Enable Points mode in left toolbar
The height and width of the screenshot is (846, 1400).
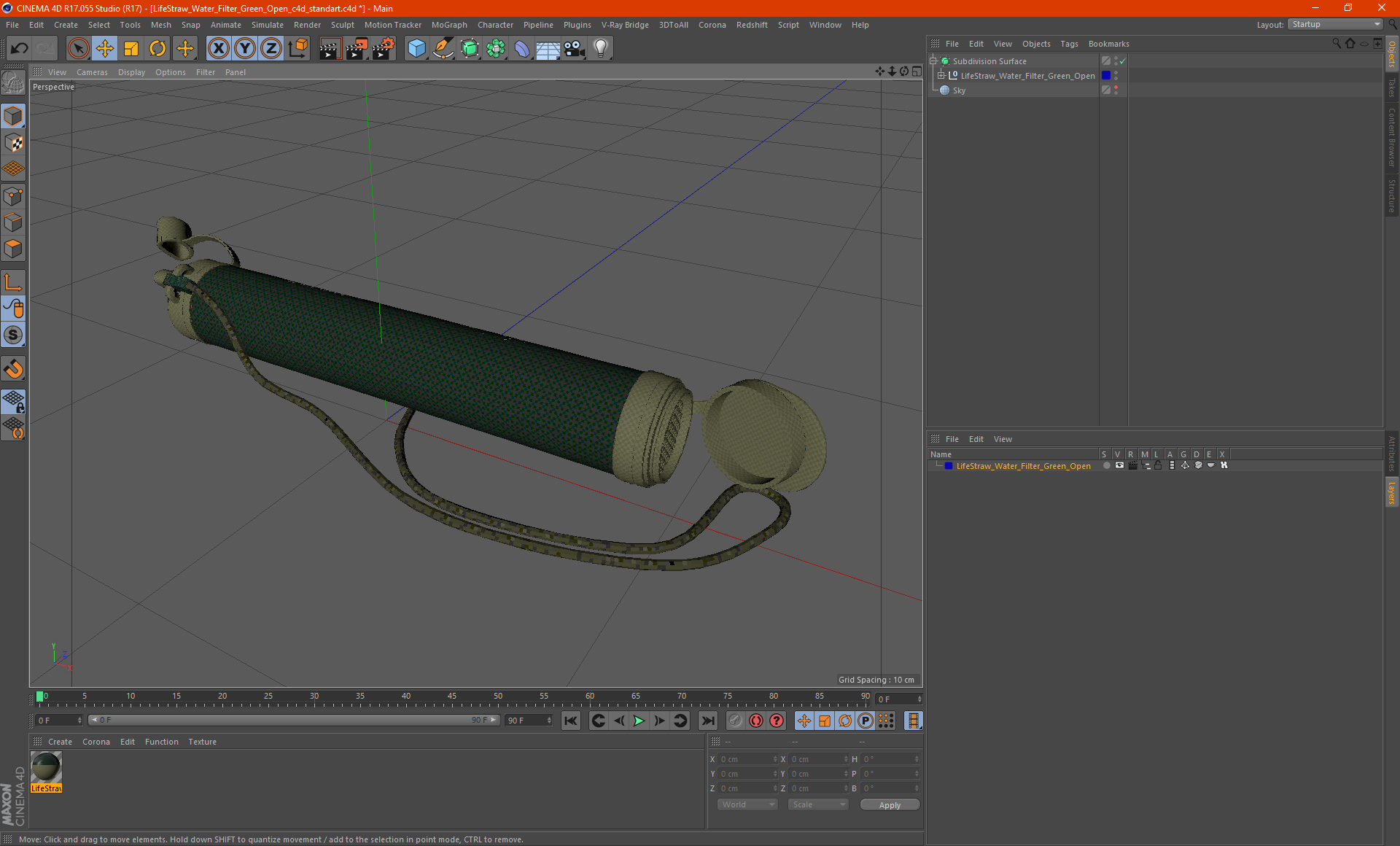(13, 196)
